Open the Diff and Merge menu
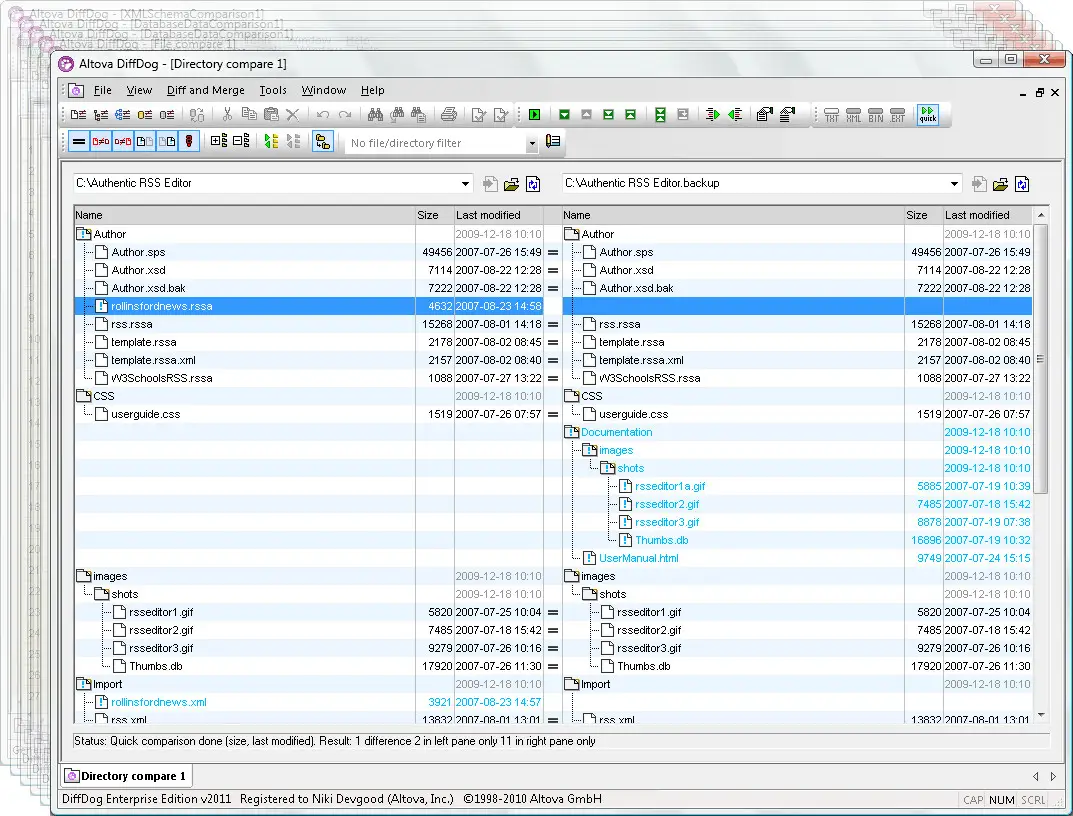The image size is (1073, 816). 205,90
